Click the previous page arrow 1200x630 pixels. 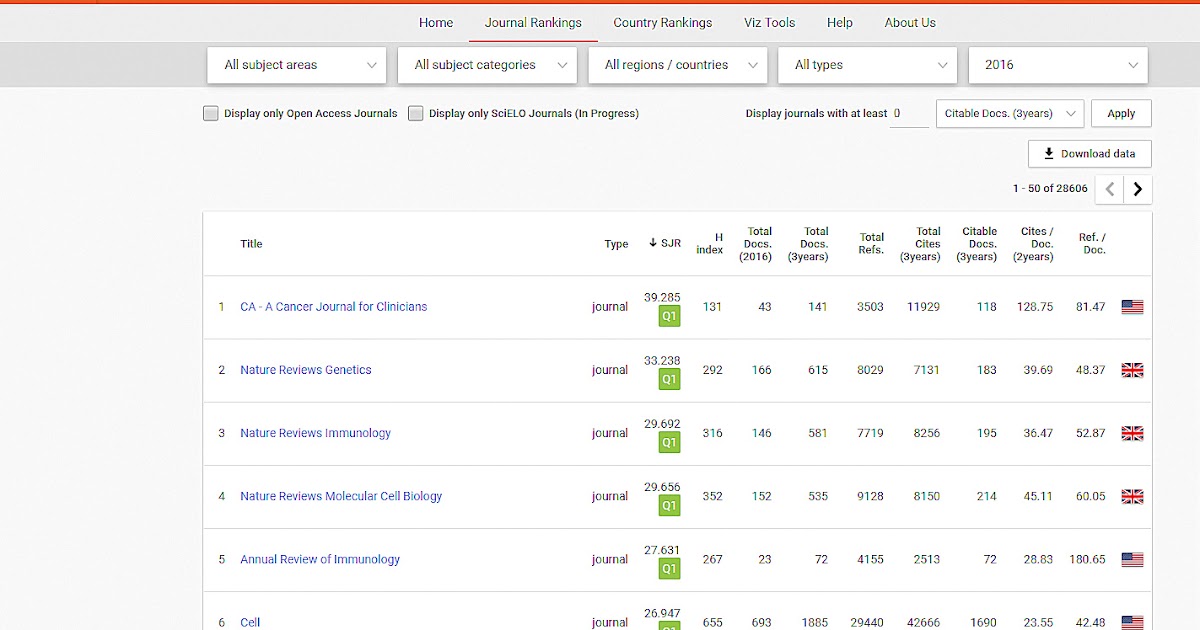(x=1109, y=188)
